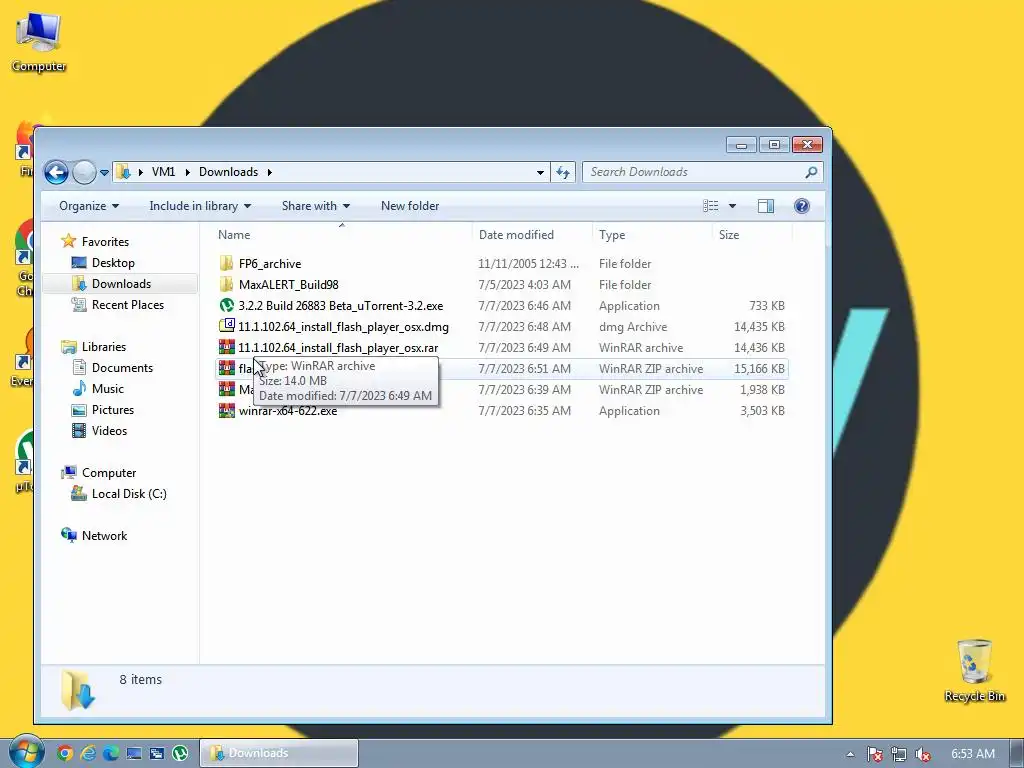Select the Computer desktop icon
This screenshot has width=1024, height=768.
(39, 42)
